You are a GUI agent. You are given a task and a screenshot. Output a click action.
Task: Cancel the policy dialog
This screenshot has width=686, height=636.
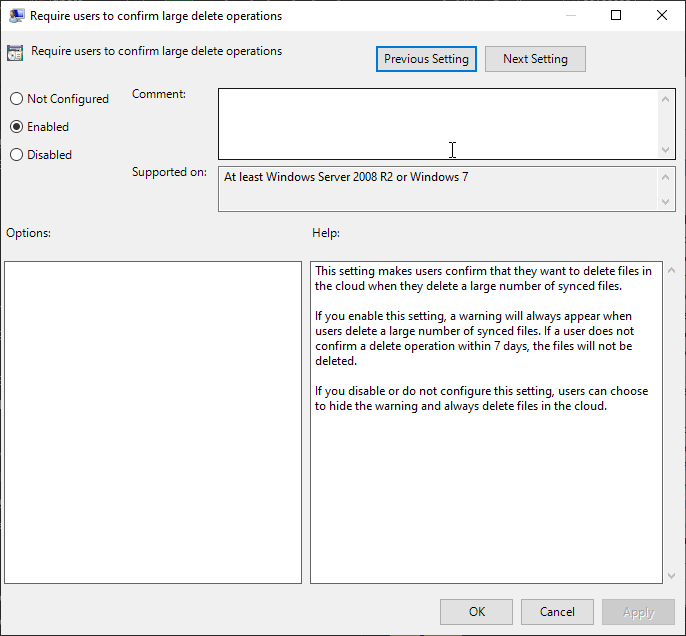tap(557, 612)
